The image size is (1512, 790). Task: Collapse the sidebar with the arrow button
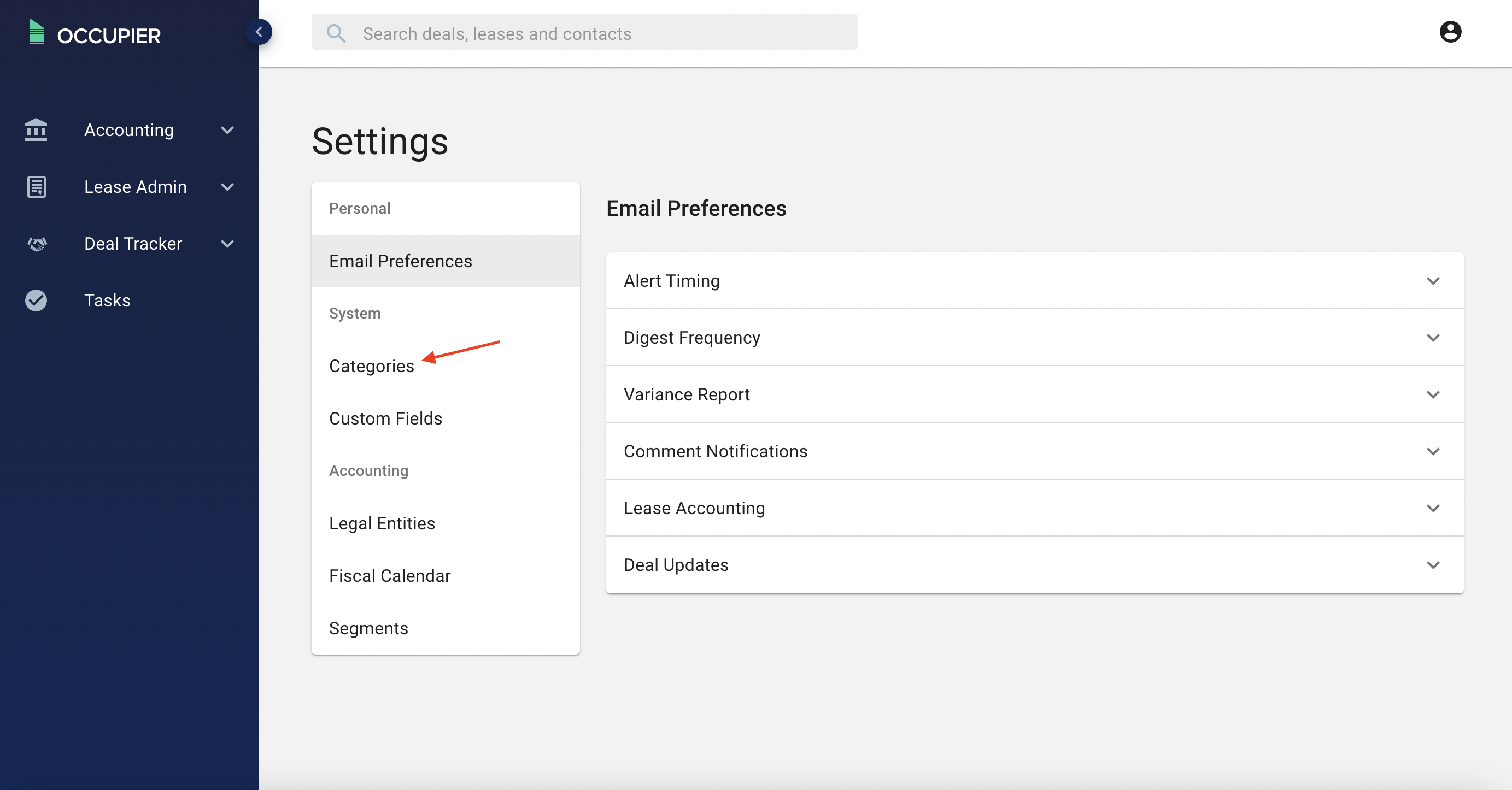pyautogui.click(x=260, y=32)
